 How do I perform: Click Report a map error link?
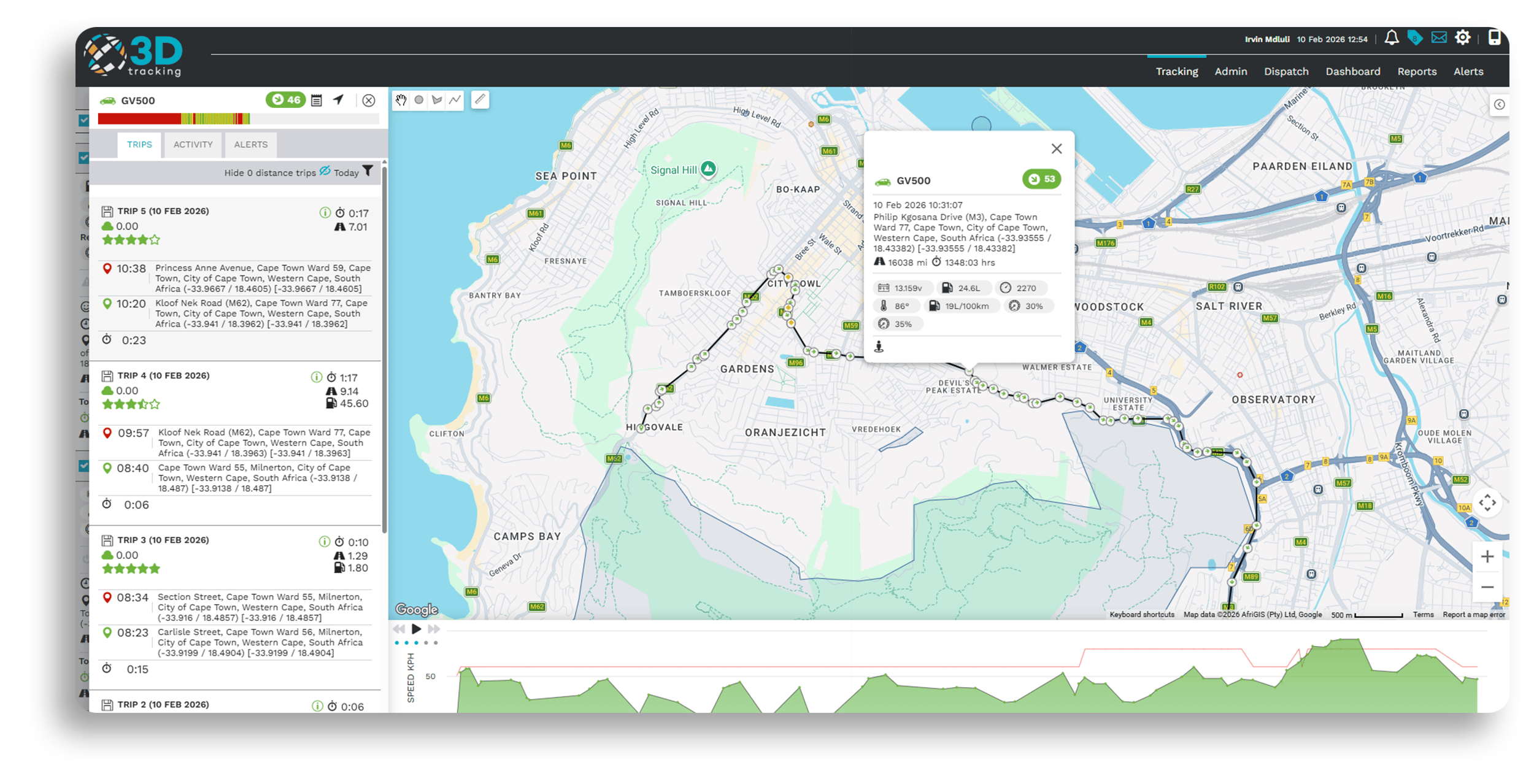1473,615
